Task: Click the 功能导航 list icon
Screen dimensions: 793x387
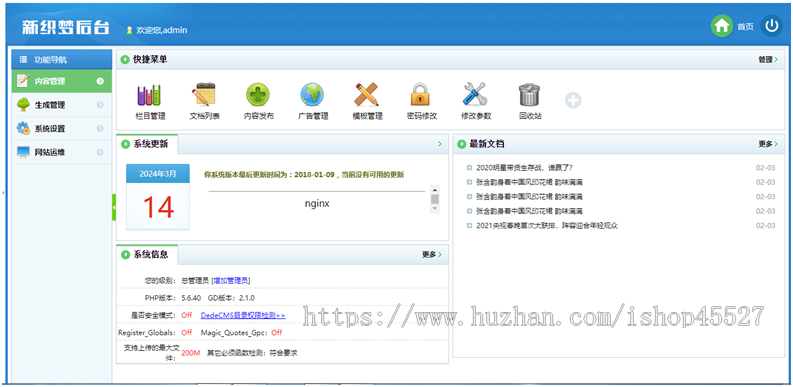Action: (23, 60)
